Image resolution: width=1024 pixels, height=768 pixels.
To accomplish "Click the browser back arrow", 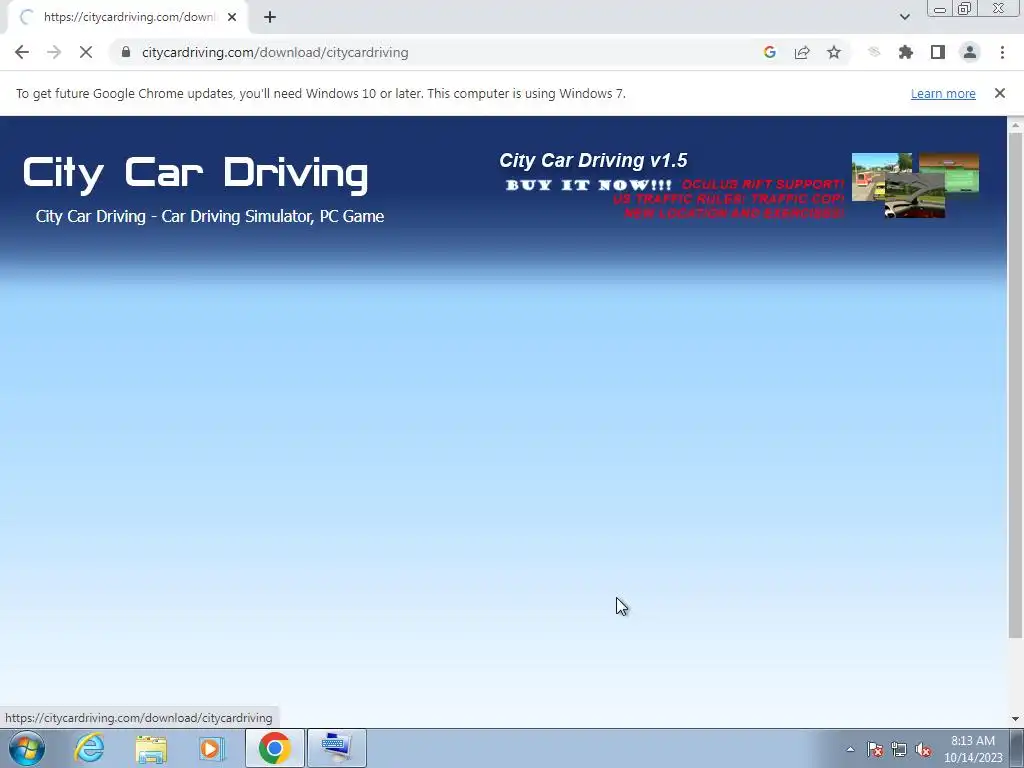I will coord(22,52).
